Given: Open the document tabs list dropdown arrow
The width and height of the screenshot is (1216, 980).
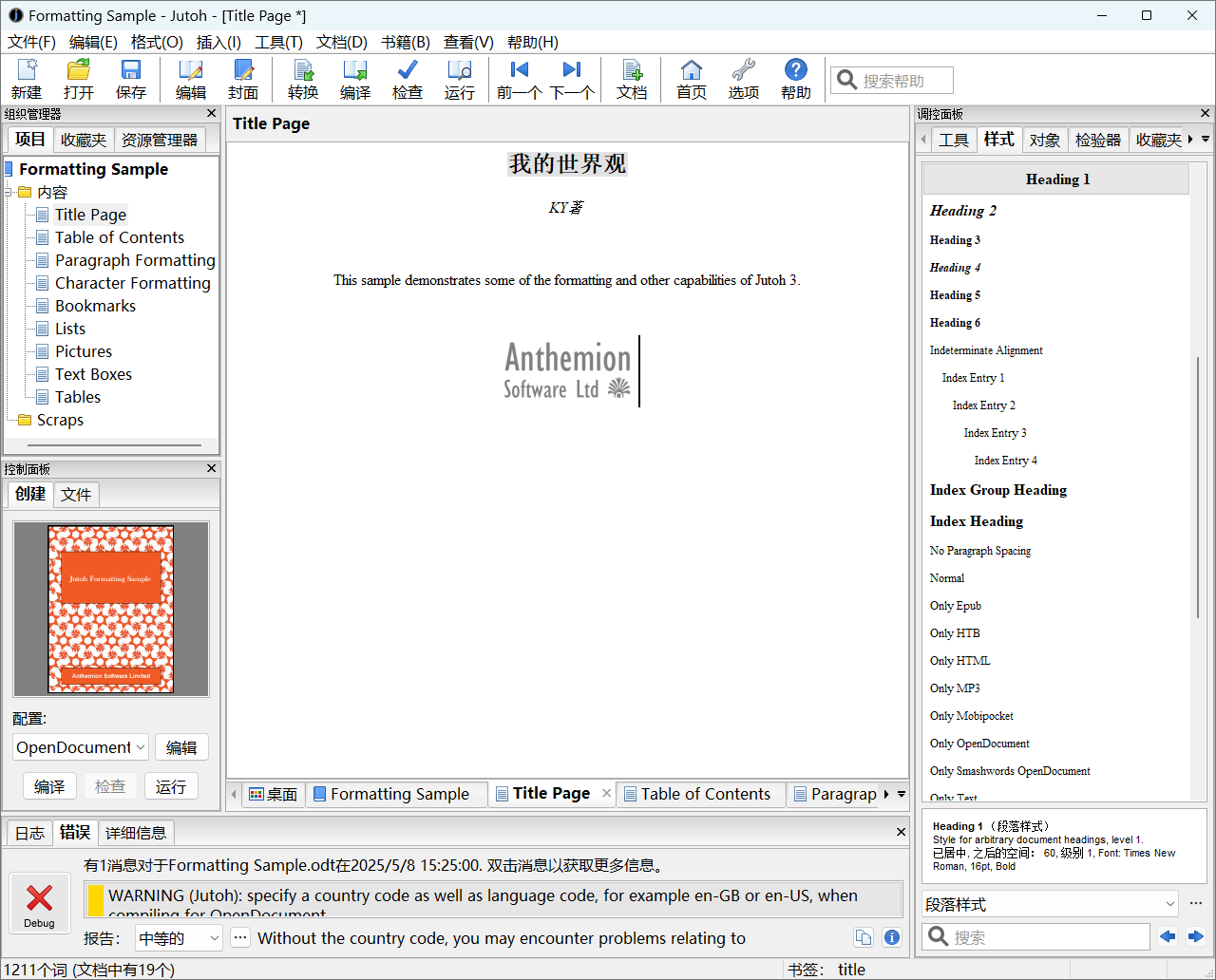Looking at the screenshot, I should point(902,794).
